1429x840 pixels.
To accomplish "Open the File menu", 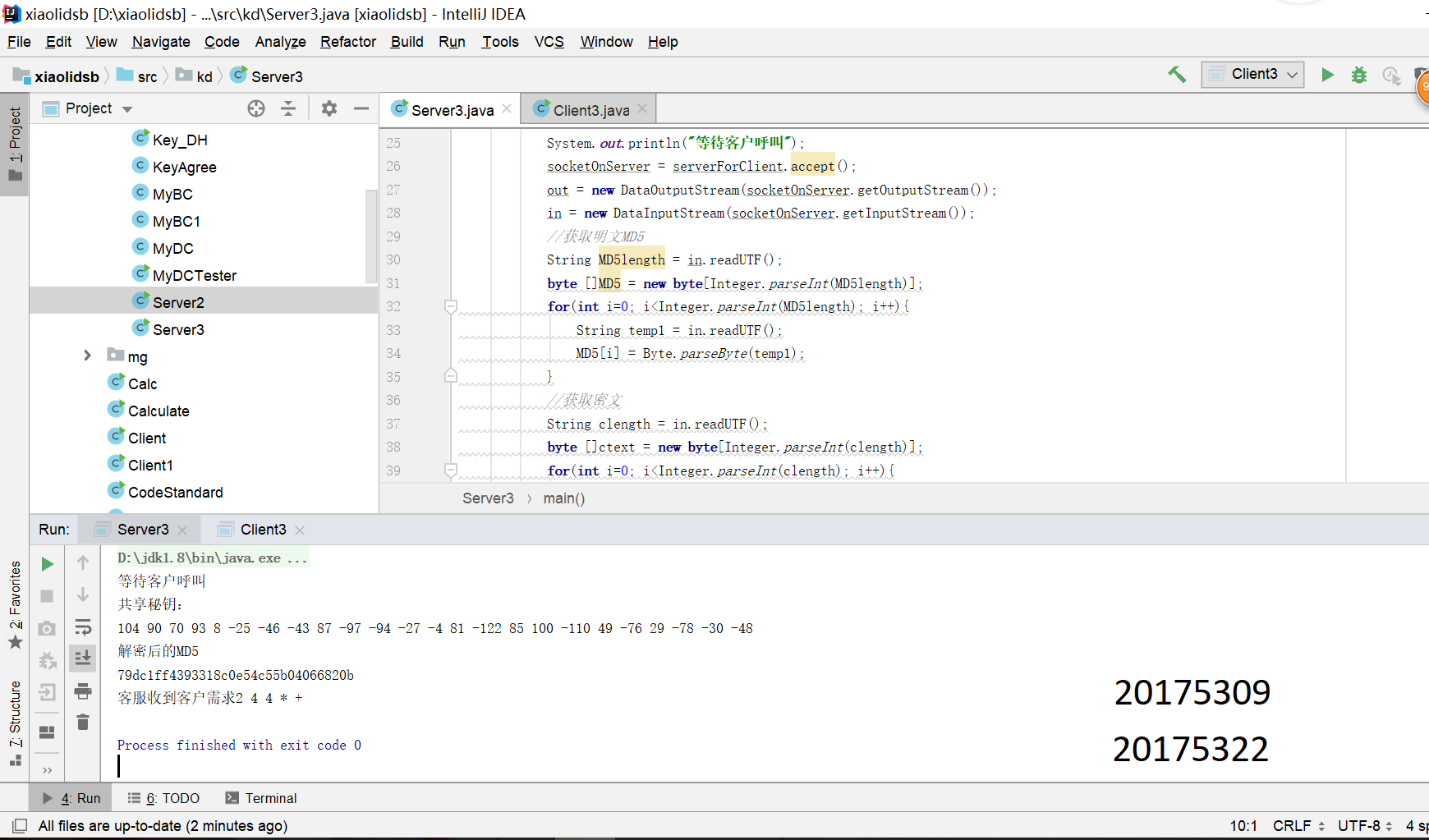I will coord(19,42).
